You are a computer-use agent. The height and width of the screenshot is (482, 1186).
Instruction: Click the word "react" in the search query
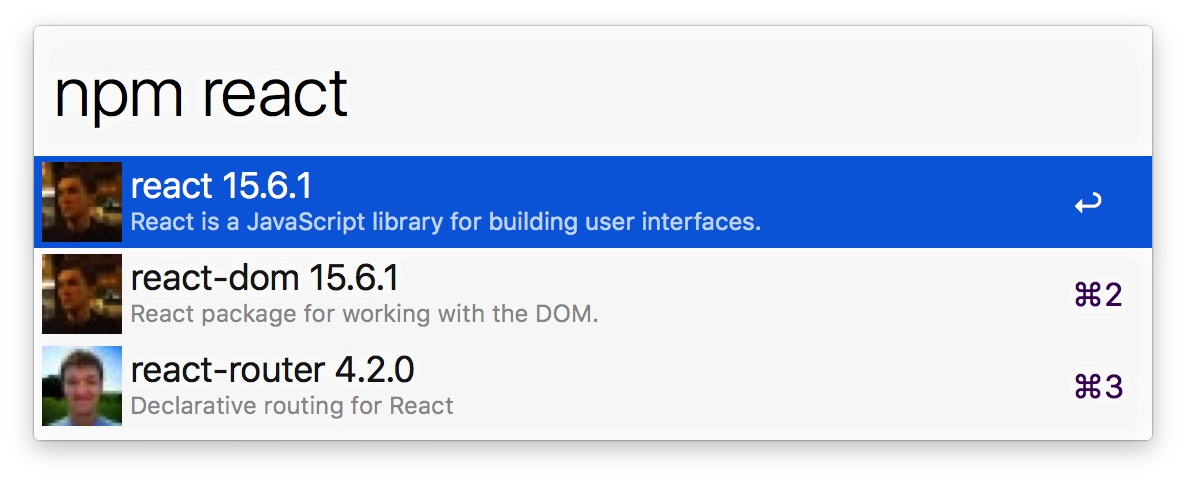point(274,94)
